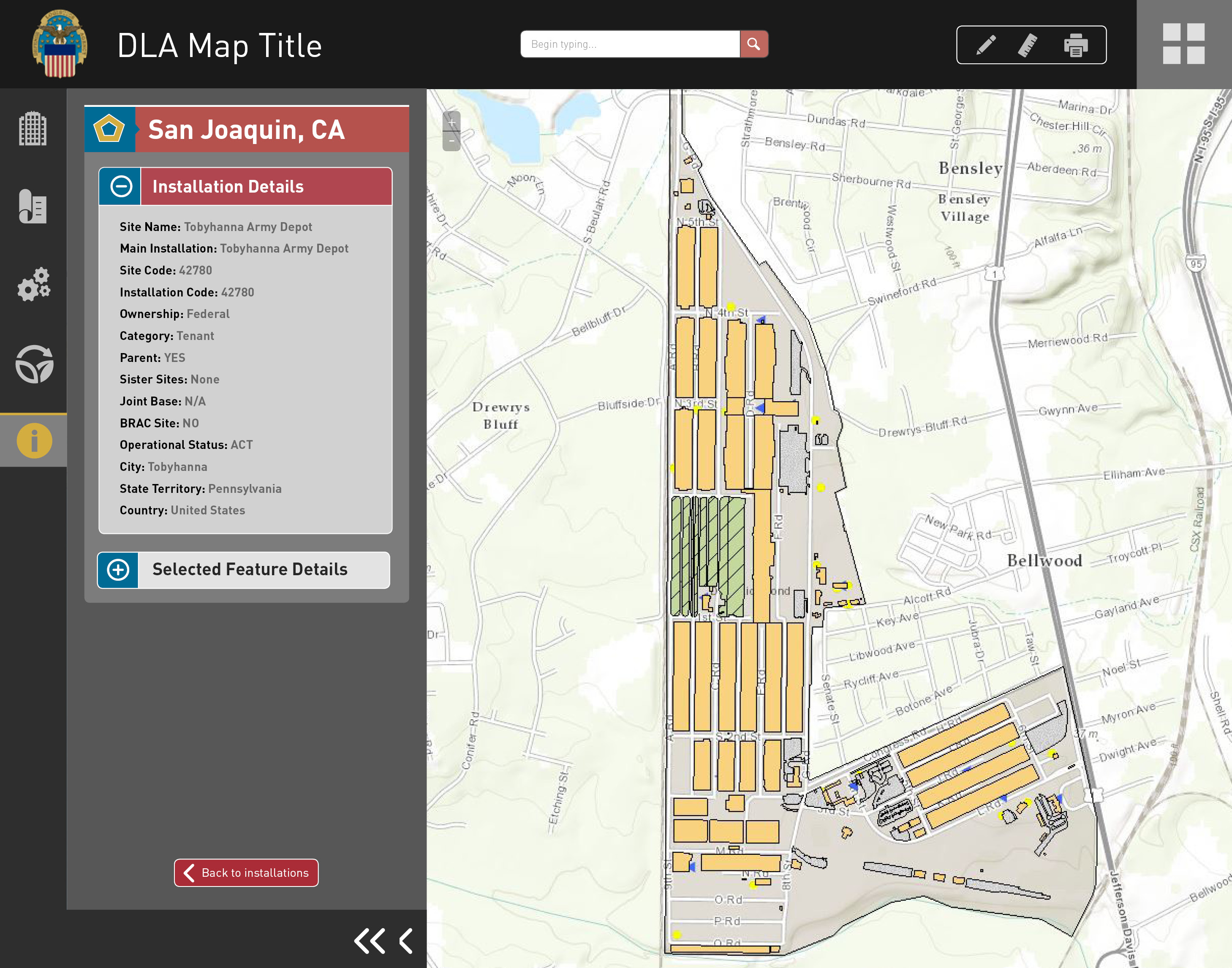Click the pentagon icon beside San Joaquin
The width and height of the screenshot is (1232, 968).
point(109,129)
